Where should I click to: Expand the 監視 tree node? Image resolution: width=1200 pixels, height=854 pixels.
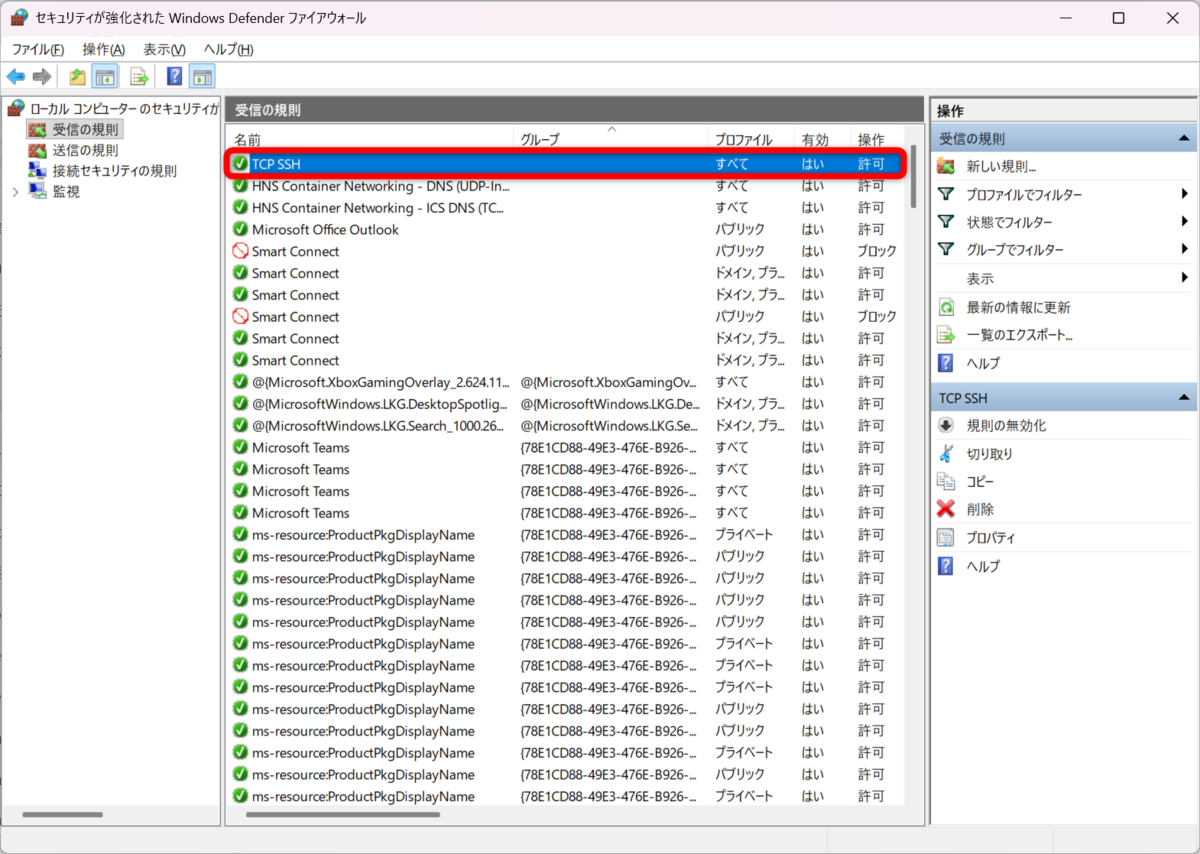point(15,191)
